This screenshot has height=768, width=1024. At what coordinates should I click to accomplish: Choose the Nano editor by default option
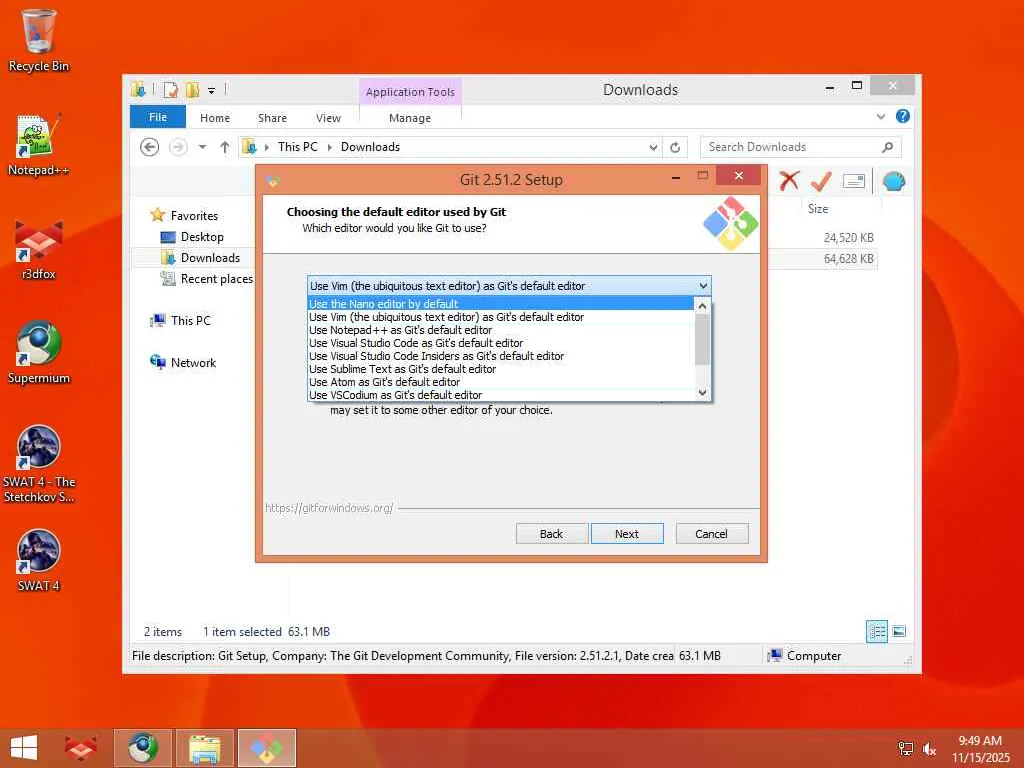pyautogui.click(x=501, y=304)
